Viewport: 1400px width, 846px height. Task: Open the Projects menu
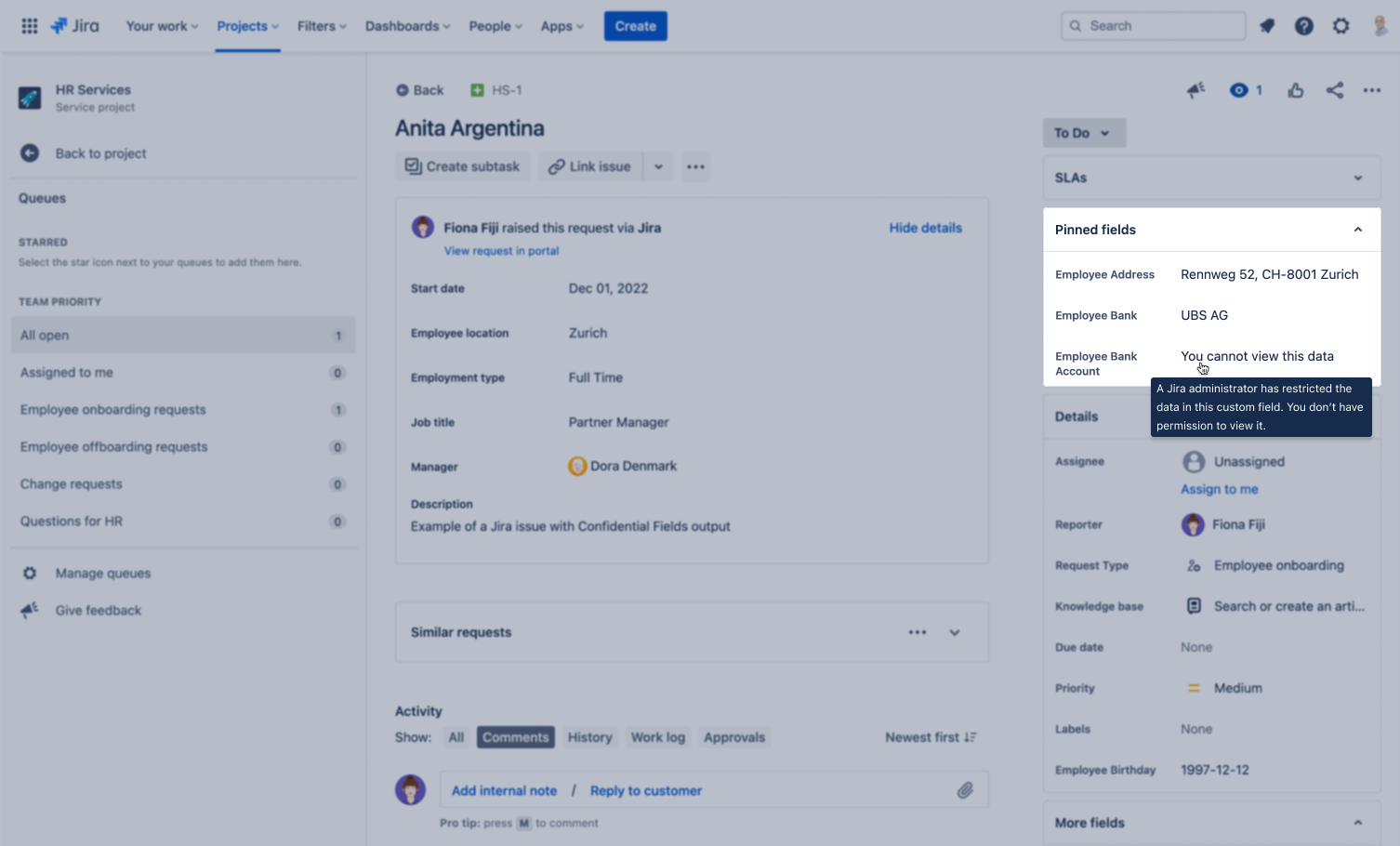[246, 26]
